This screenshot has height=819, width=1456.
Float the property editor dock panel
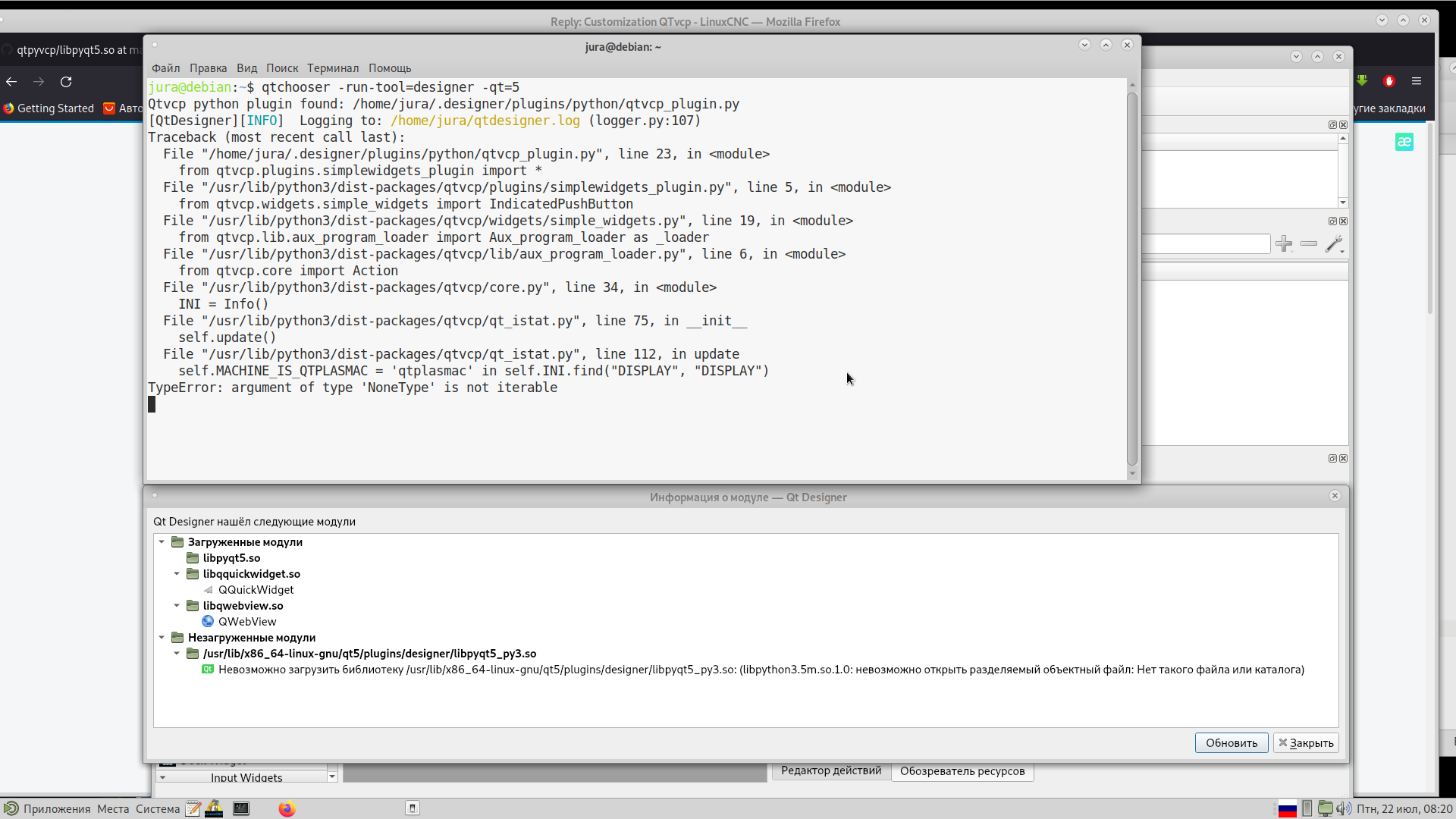point(1332,221)
